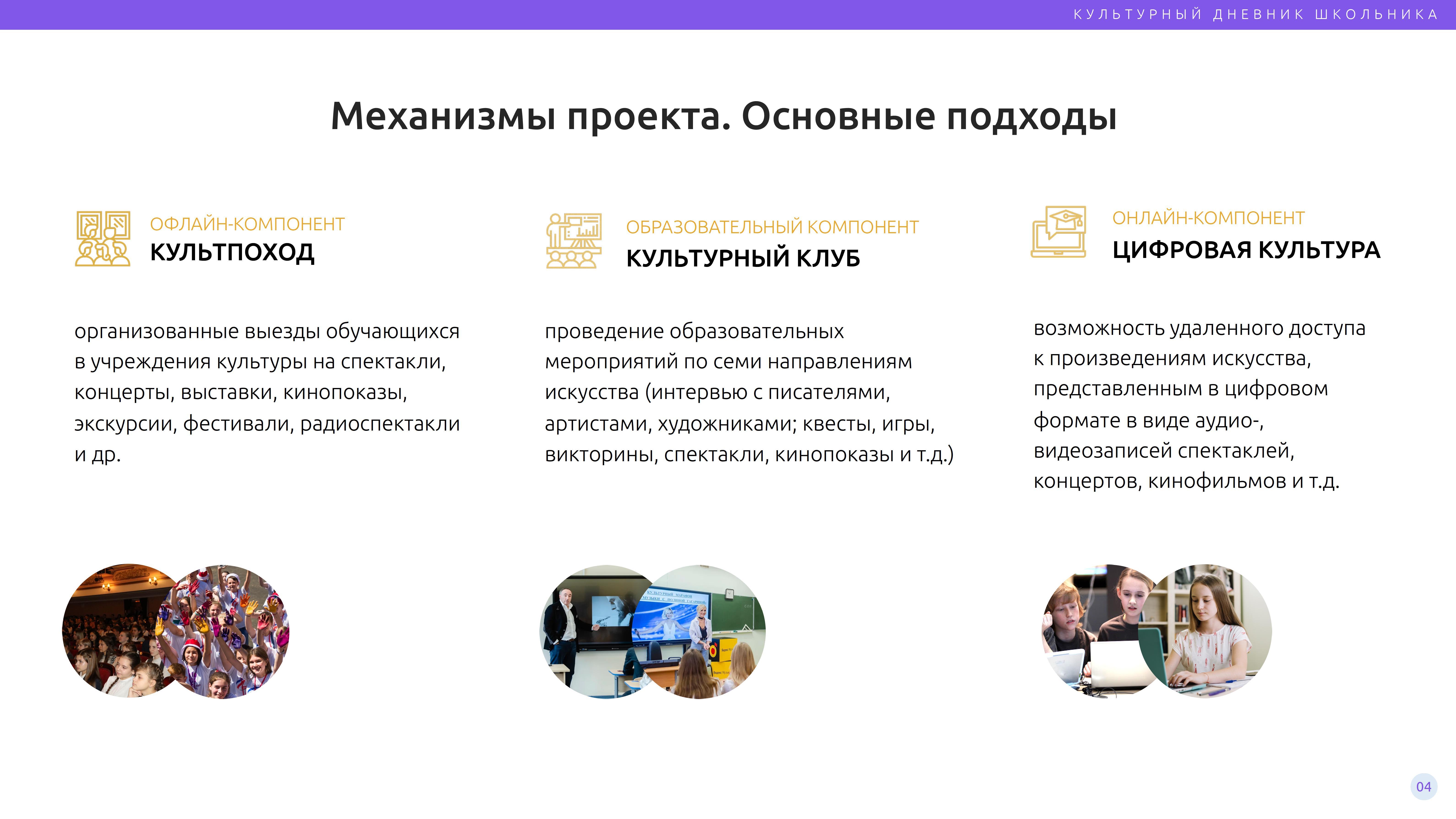Click the line возможность удаленного доступа
Viewport: 1456px width, 819px height.
(x=1199, y=328)
